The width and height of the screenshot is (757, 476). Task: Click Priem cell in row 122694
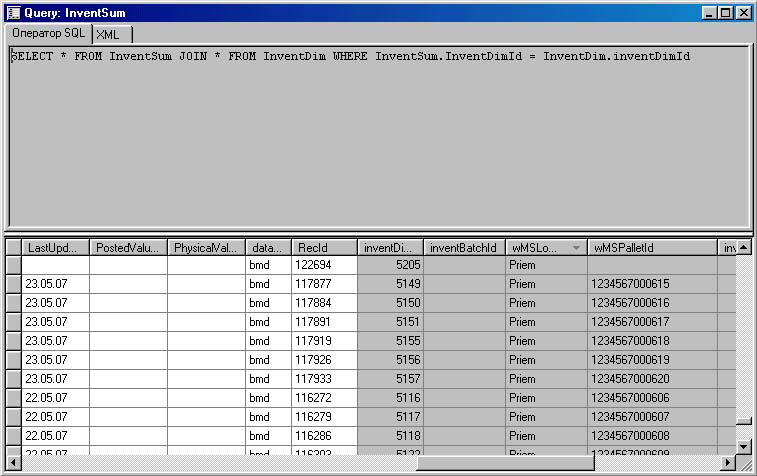coord(547,265)
